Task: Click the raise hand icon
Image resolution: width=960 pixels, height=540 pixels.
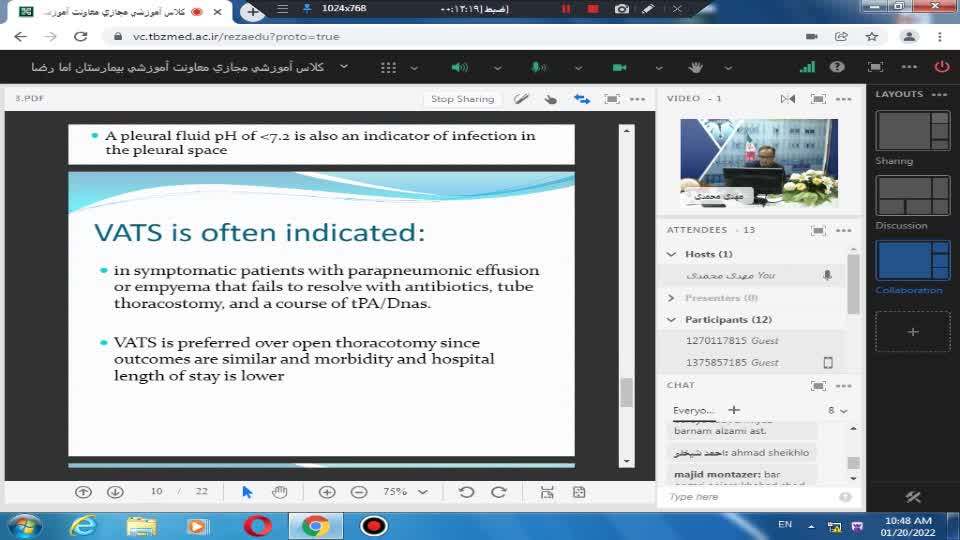Action: [697, 67]
